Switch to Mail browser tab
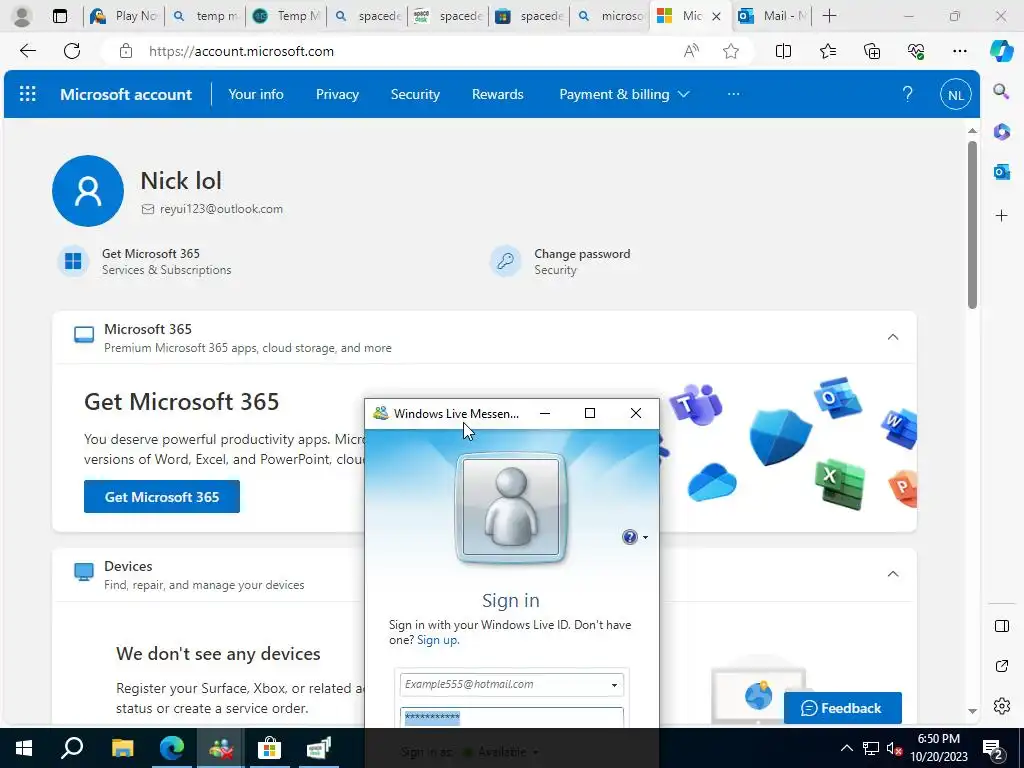 pyautogui.click(x=771, y=16)
